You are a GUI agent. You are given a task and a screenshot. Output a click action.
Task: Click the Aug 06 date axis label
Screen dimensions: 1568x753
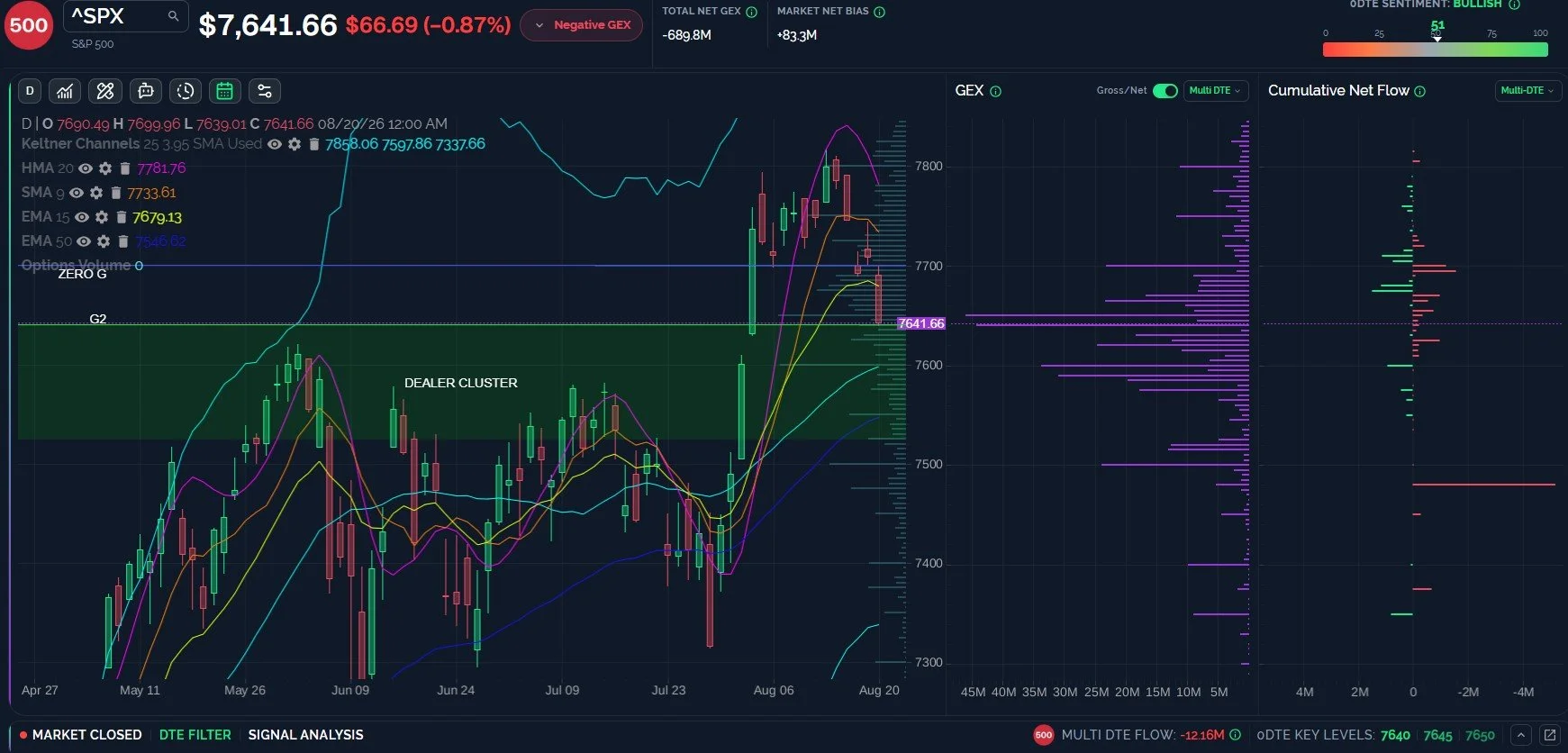774,690
